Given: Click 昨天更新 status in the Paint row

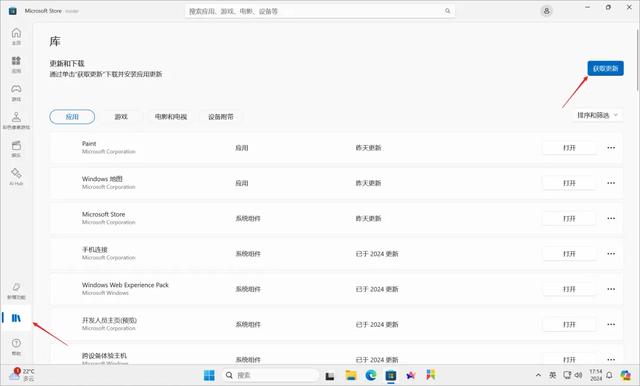Looking at the screenshot, I should pyautogui.click(x=368, y=148).
